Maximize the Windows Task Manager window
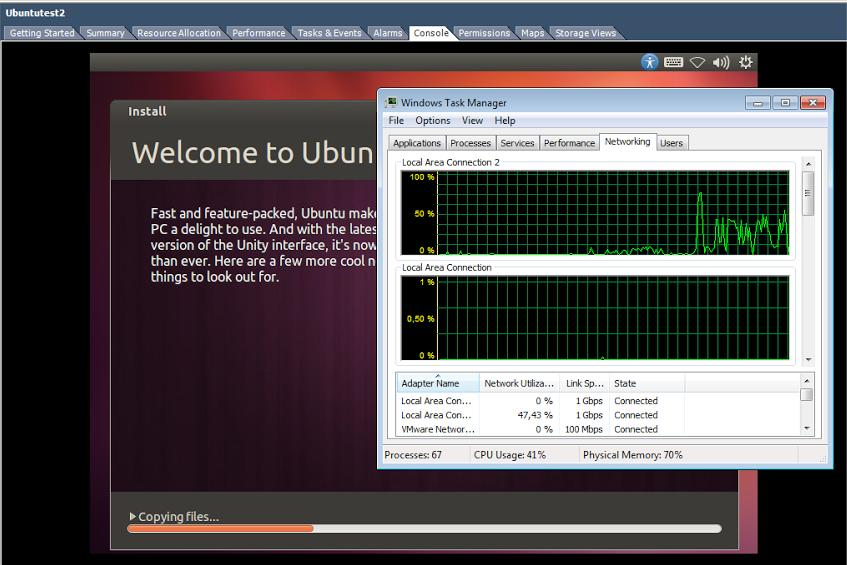The height and width of the screenshot is (565, 847). [785, 103]
